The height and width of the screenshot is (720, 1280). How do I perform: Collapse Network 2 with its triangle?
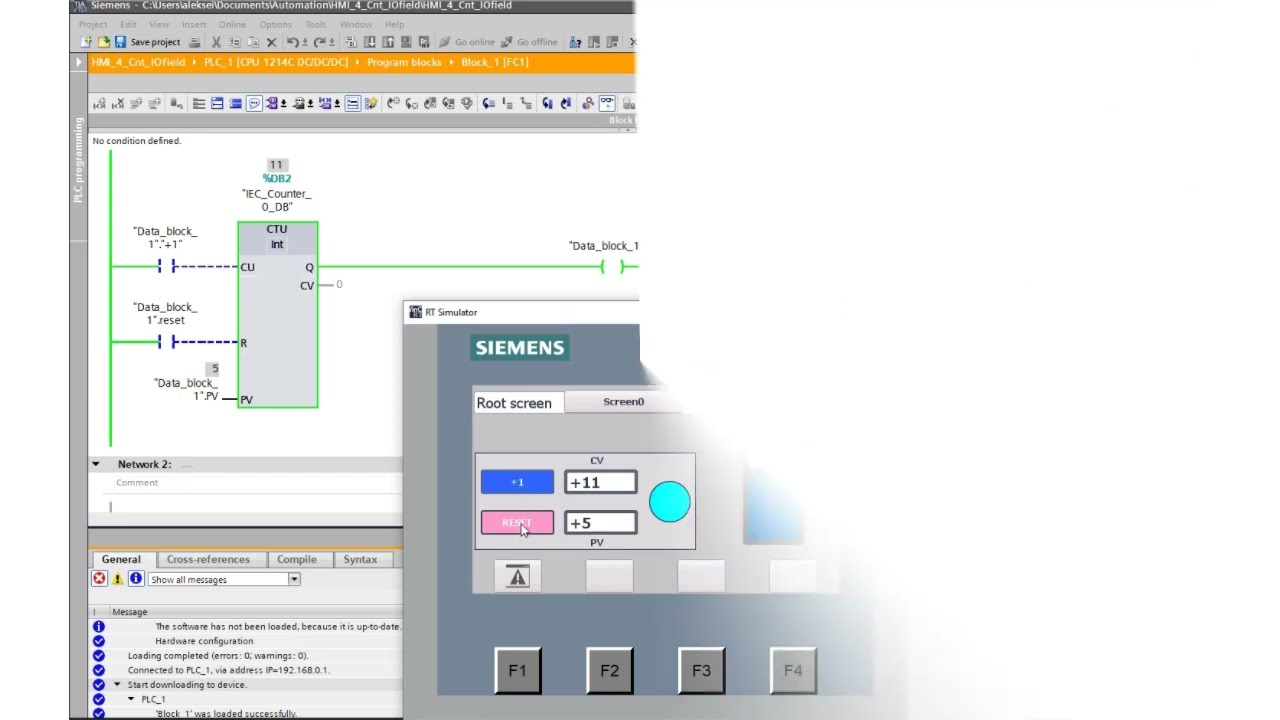pos(96,464)
